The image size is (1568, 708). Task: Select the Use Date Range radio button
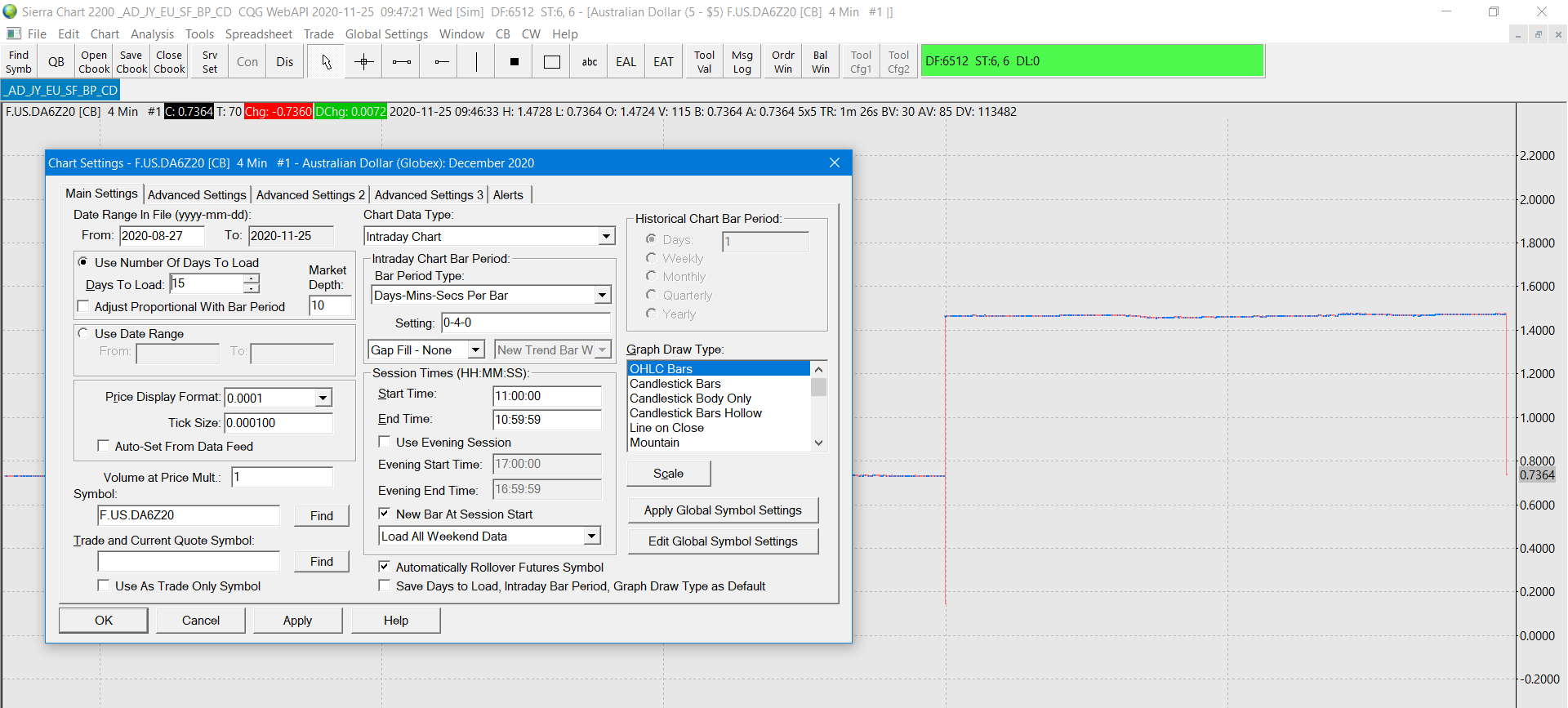click(x=83, y=333)
